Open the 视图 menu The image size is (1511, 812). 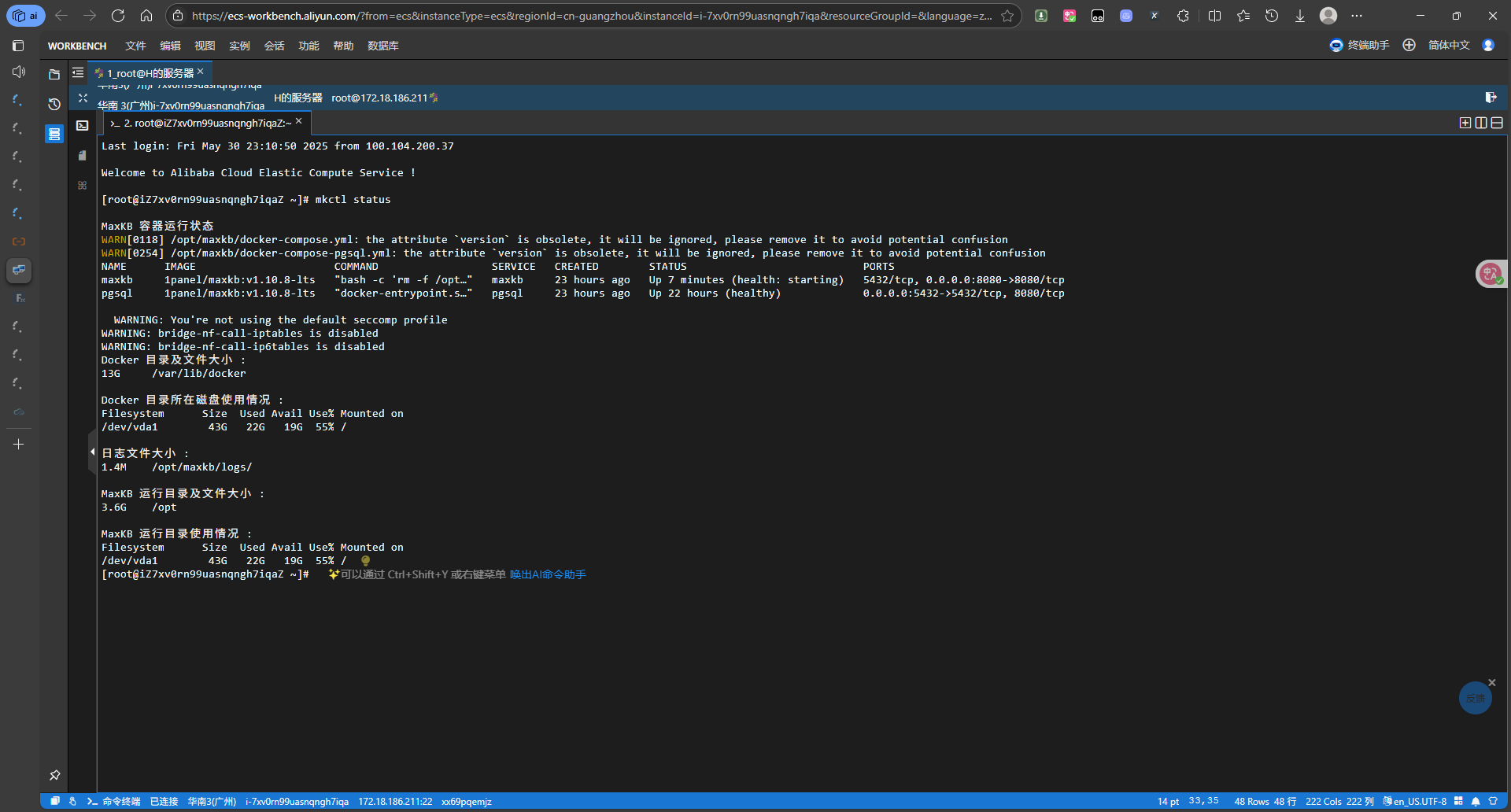(x=205, y=46)
